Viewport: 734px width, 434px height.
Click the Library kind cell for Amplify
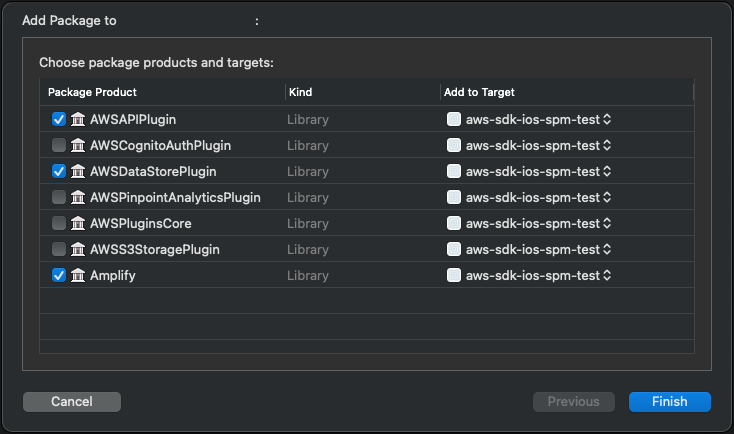pos(308,275)
